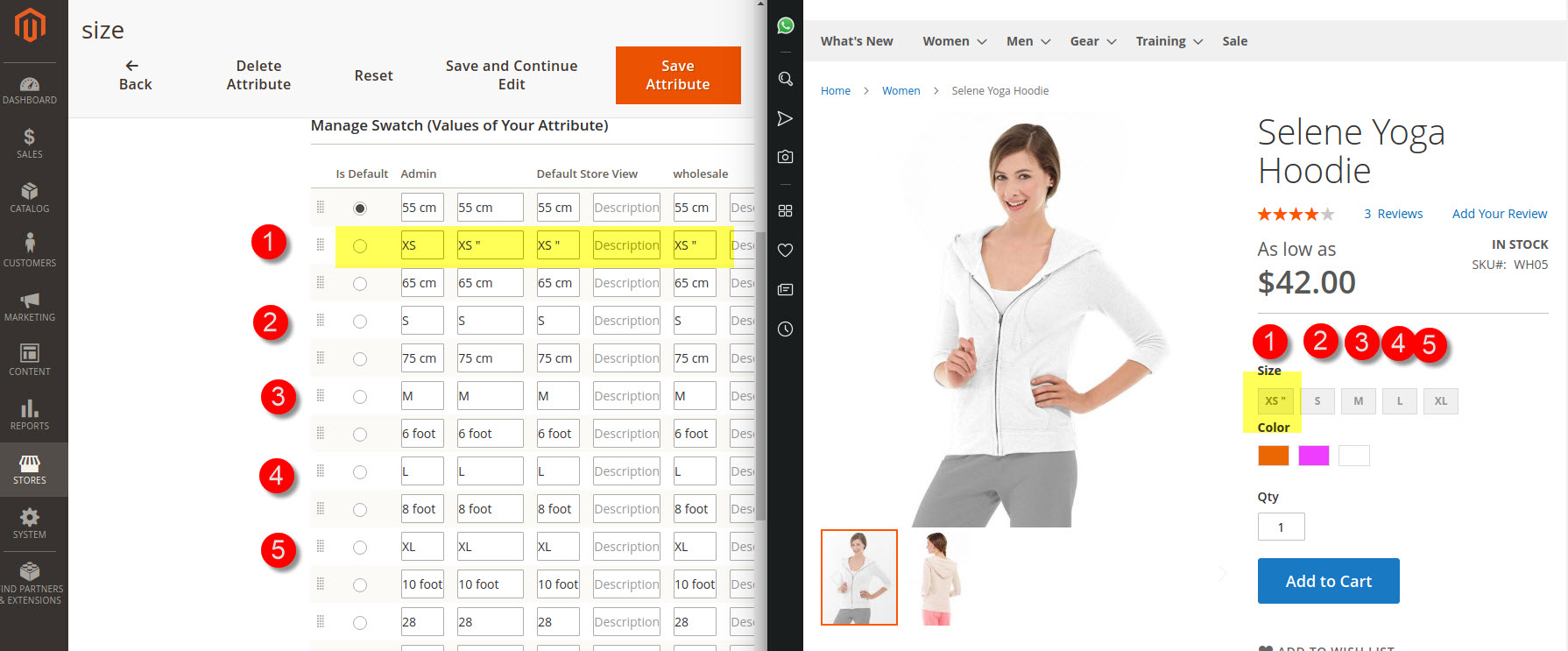
Task: Click the camera snapshot icon in sidebar
Action: click(x=786, y=157)
